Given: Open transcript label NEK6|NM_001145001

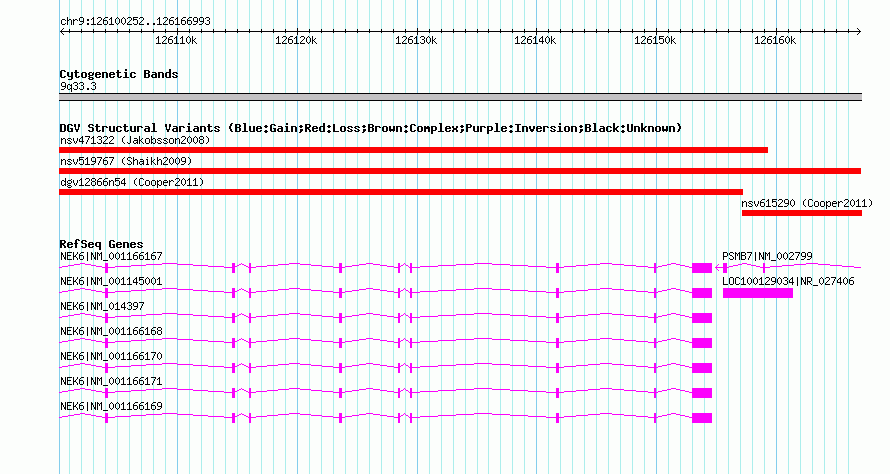Looking at the screenshot, I should pos(111,281).
